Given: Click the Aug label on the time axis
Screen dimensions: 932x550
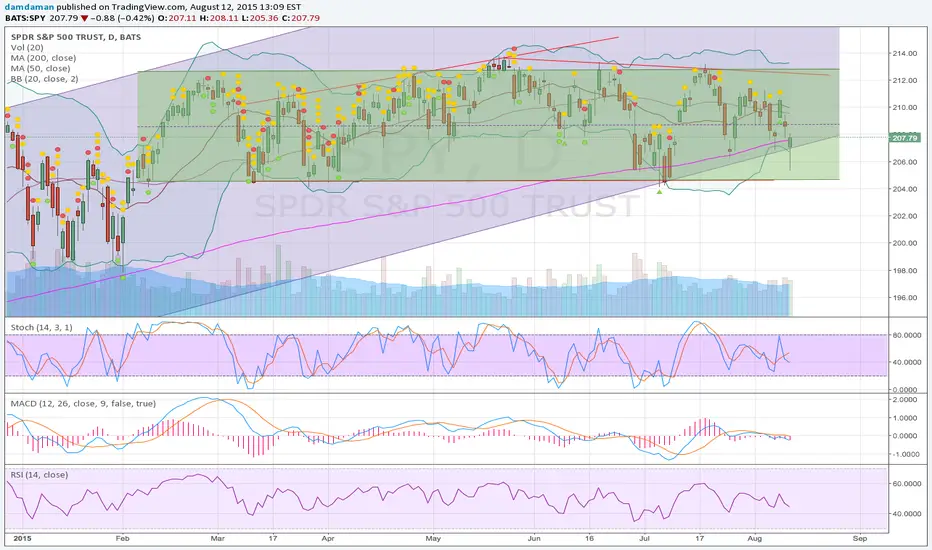Looking at the screenshot, I should pos(754,539).
